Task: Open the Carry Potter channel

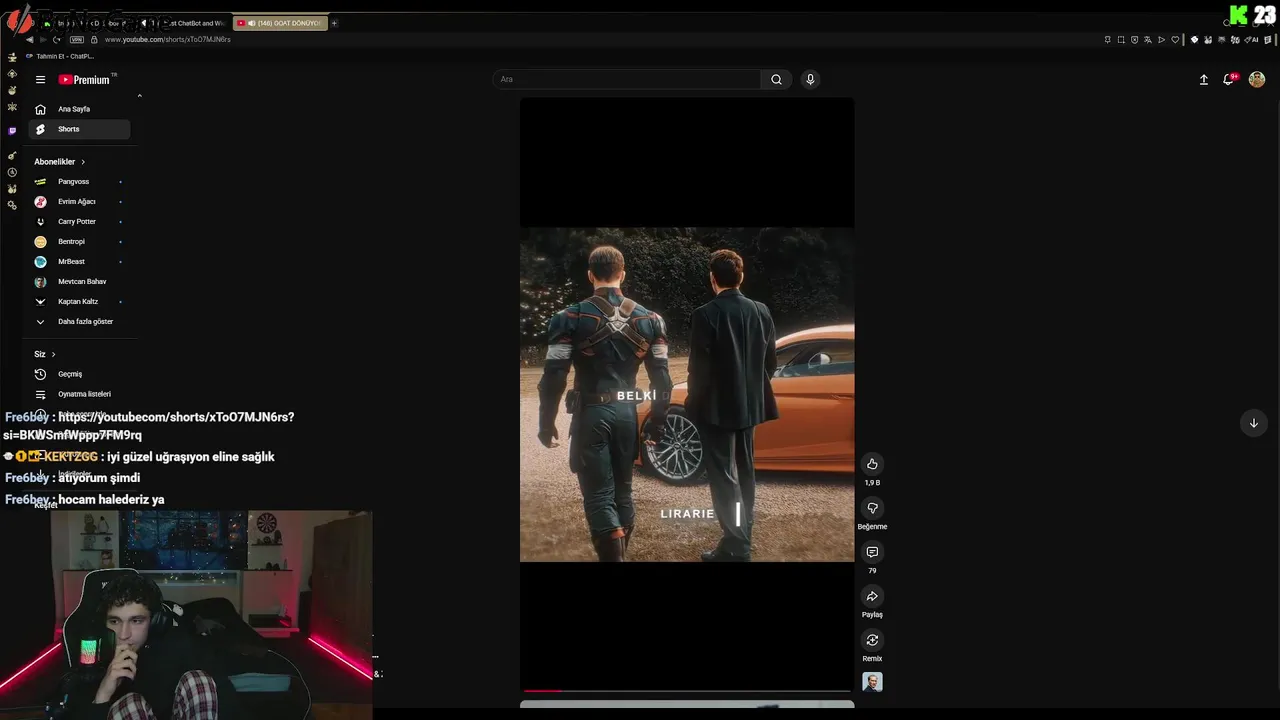Action: [79, 222]
